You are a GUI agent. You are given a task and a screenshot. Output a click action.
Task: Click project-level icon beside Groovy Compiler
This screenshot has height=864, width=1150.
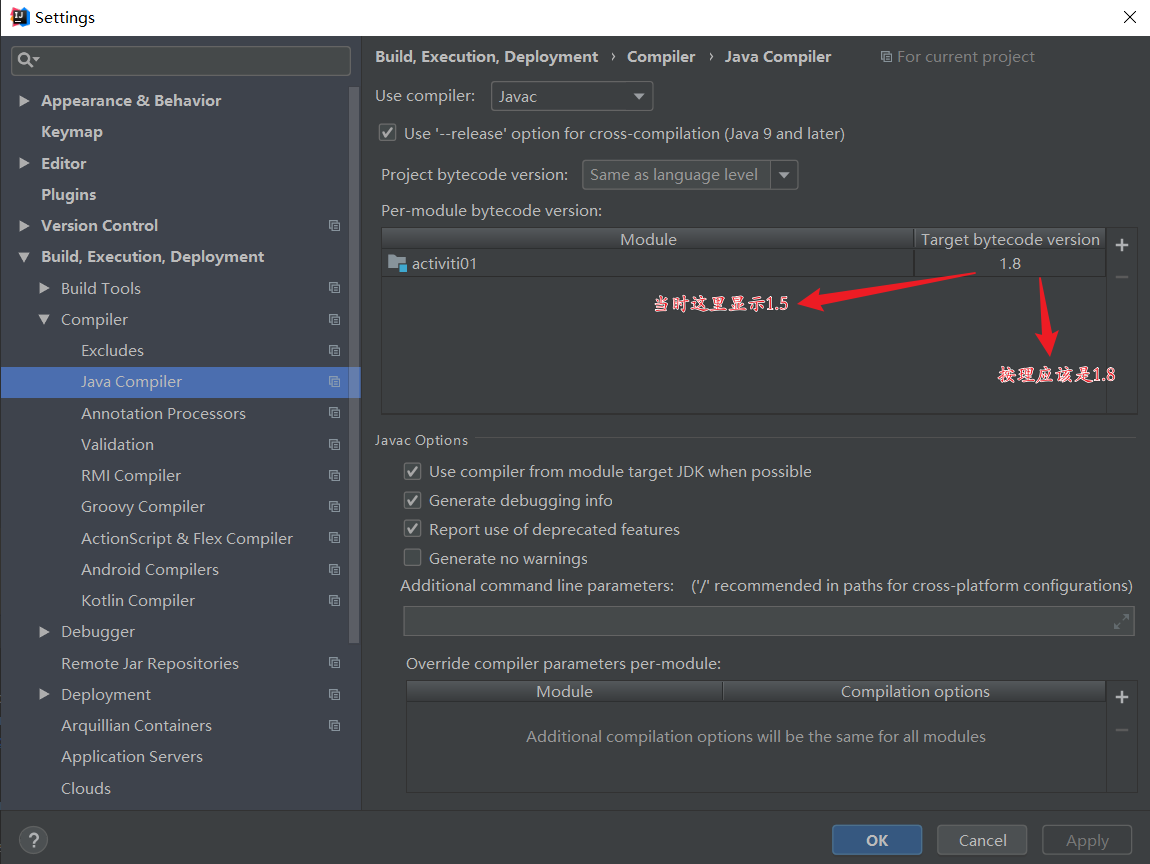(334, 507)
